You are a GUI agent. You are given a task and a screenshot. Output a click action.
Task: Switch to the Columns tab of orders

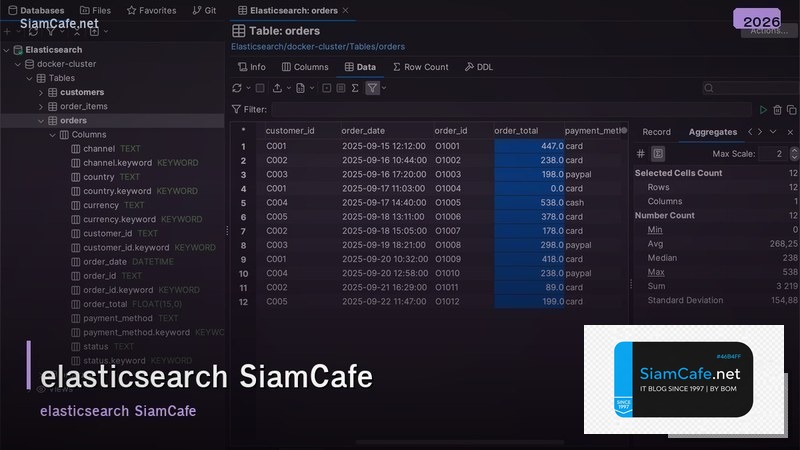tap(305, 67)
